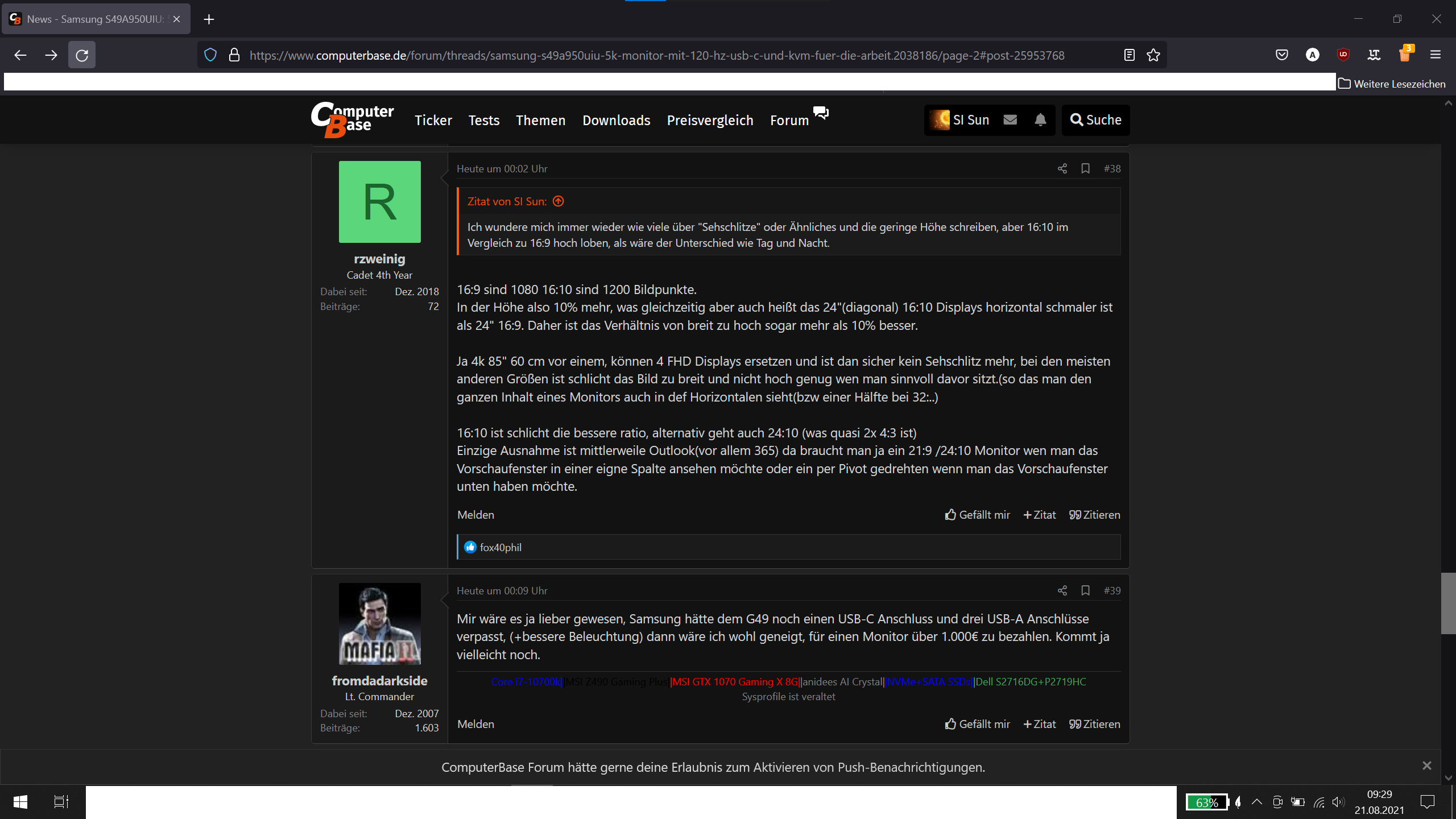The width and height of the screenshot is (1456, 819).
Task: Go to the Downloads section
Action: click(616, 120)
